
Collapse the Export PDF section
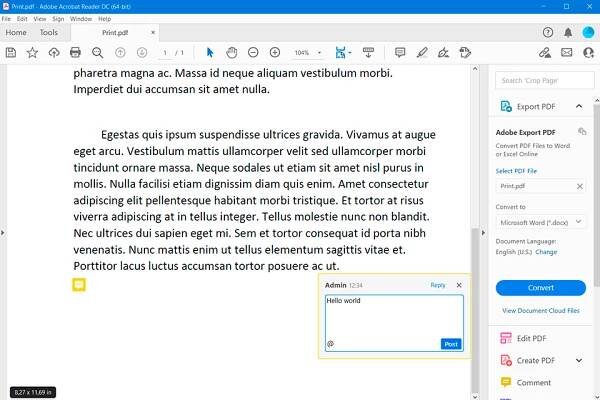(579, 106)
